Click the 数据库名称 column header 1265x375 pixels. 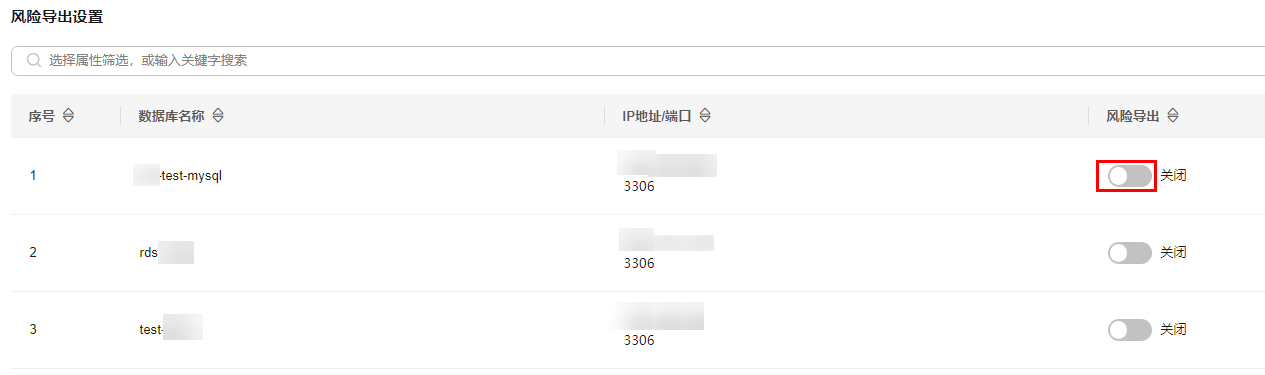[x=171, y=116]
